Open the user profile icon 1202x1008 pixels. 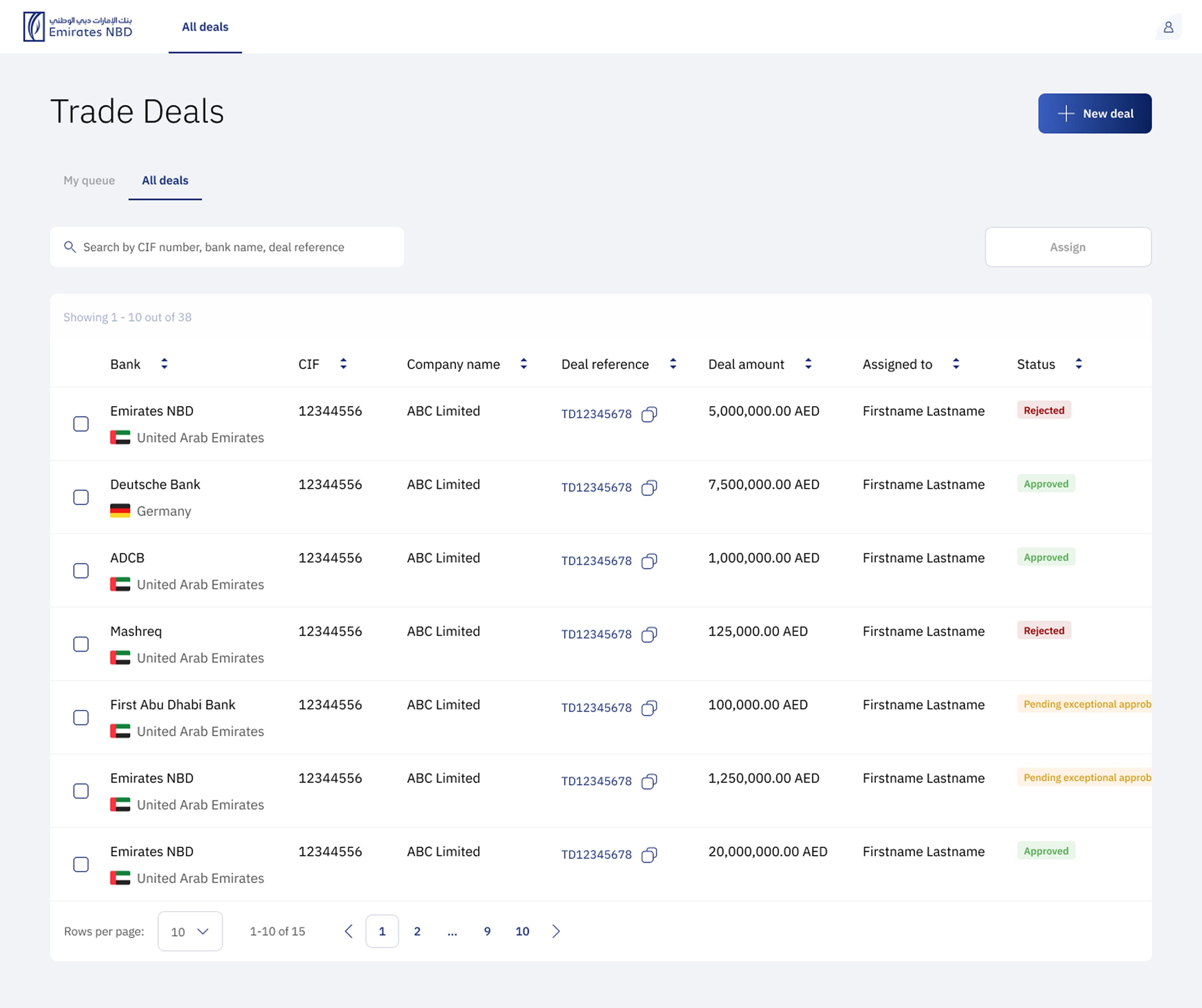(1168, 27)
